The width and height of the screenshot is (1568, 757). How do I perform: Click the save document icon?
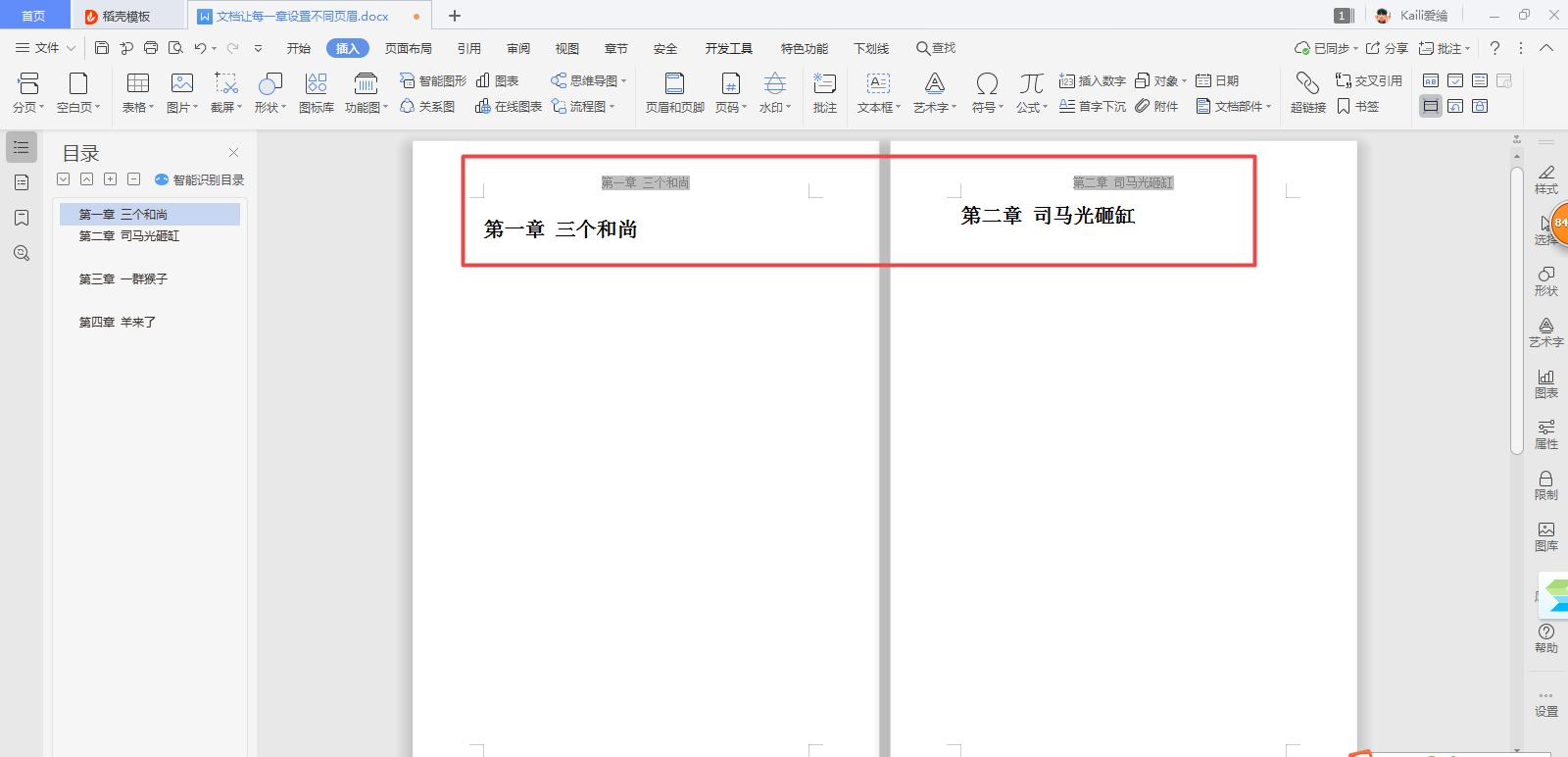point(102,47)
